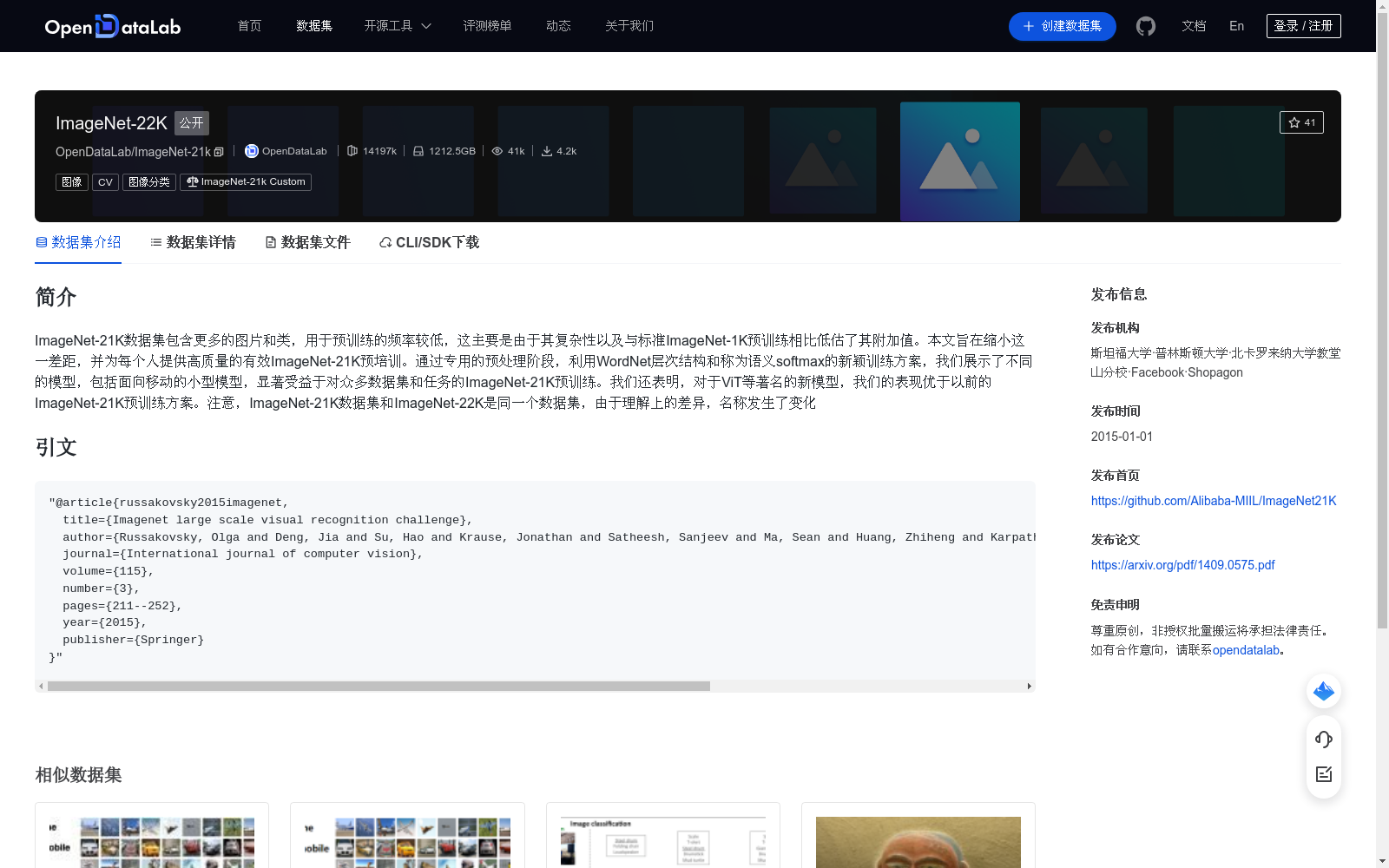Click the 公开 badge

(192, 123)
